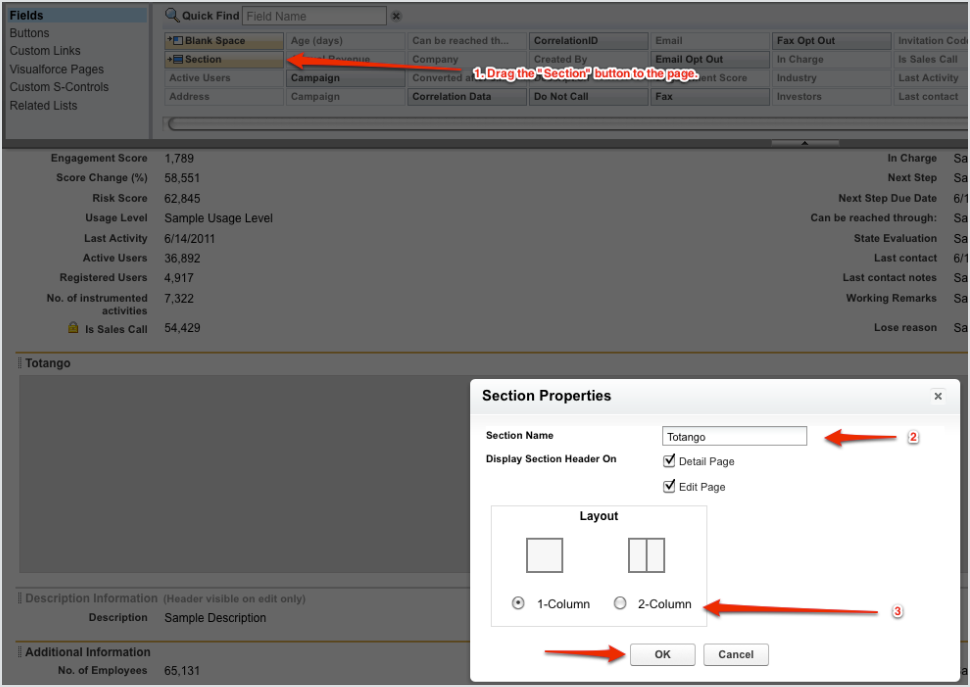This screenshot has width=970, height=687.
Task: Click the Last contact notes label
Action: 890,278
